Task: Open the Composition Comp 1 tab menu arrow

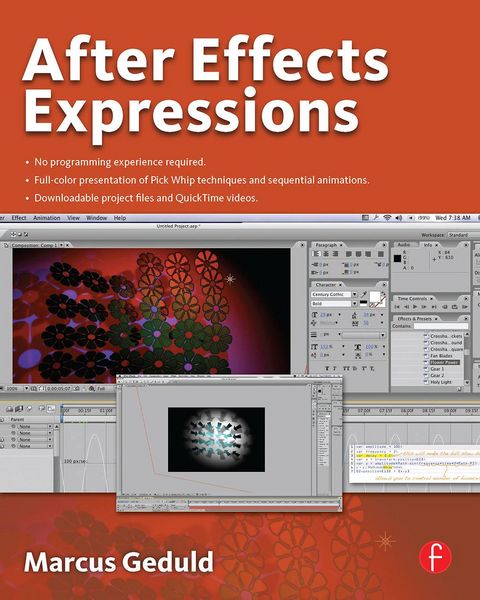Action: (62, 245)
